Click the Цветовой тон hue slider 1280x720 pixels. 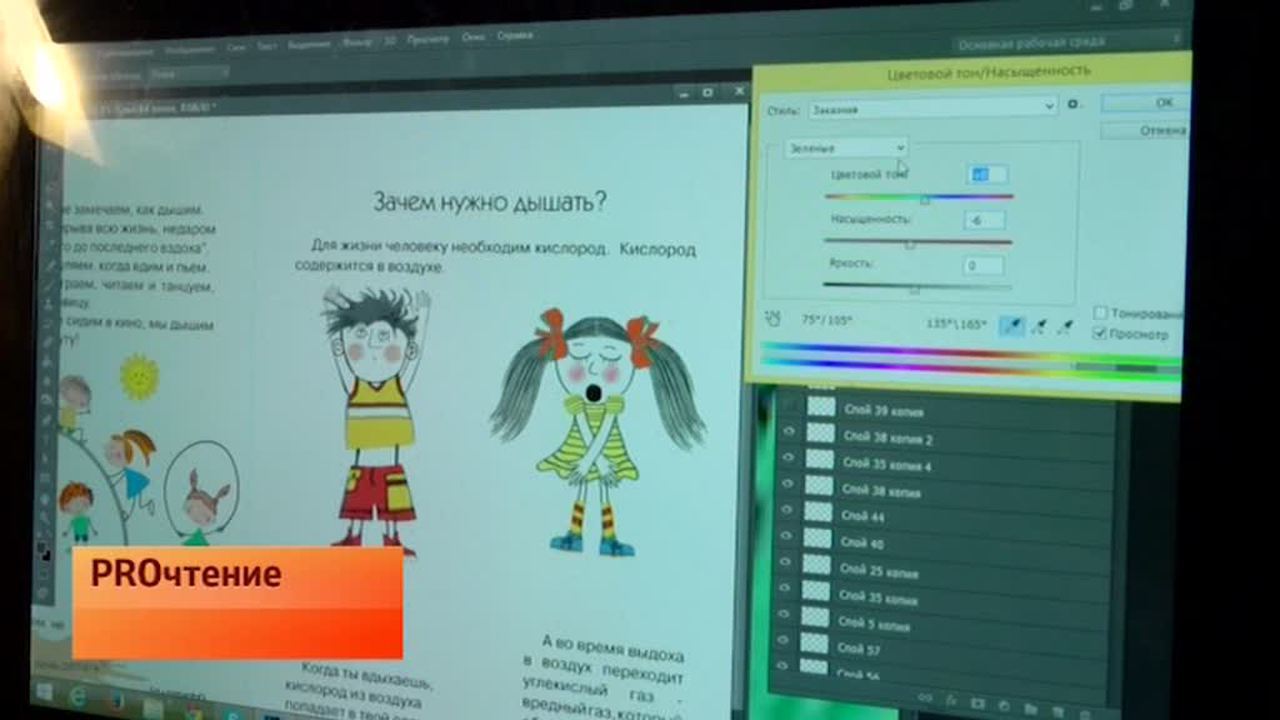pos(919,198)
